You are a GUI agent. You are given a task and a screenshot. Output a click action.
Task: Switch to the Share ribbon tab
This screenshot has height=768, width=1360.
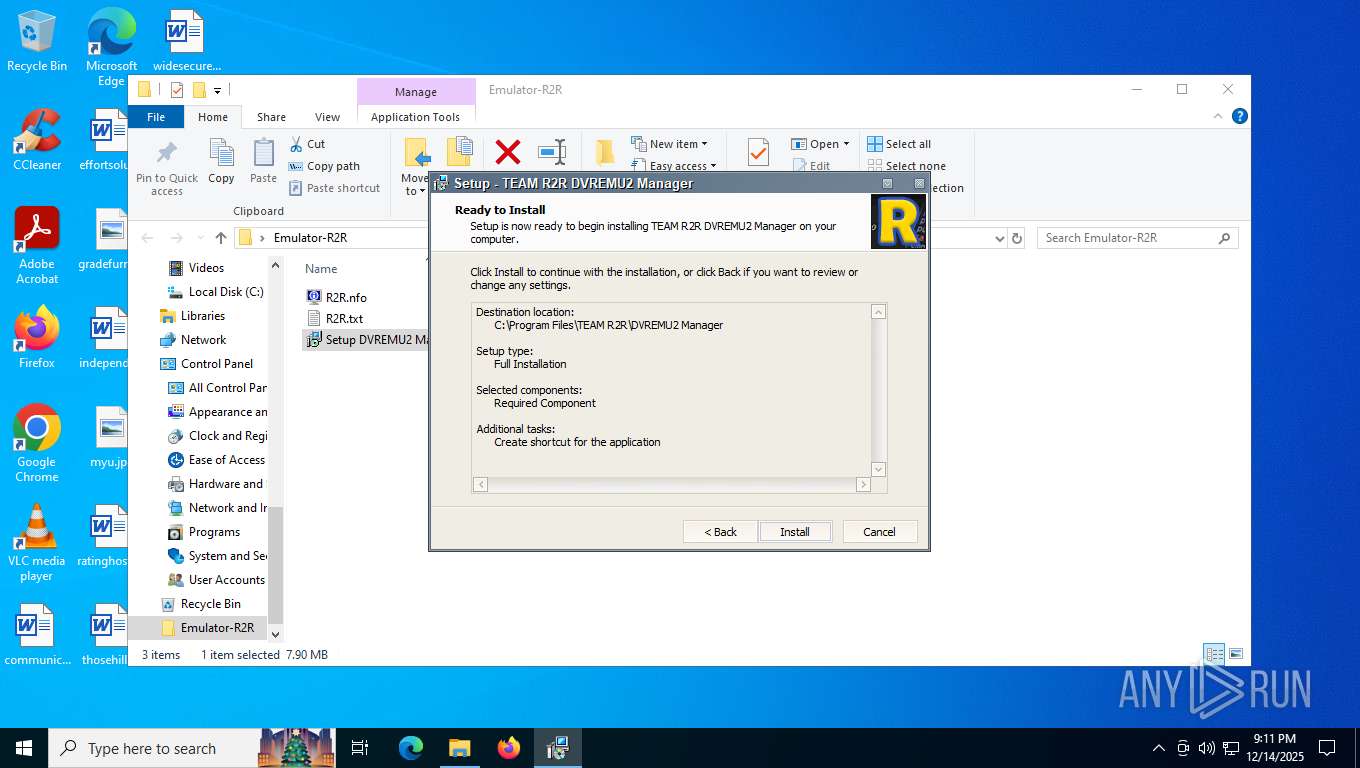271,117
